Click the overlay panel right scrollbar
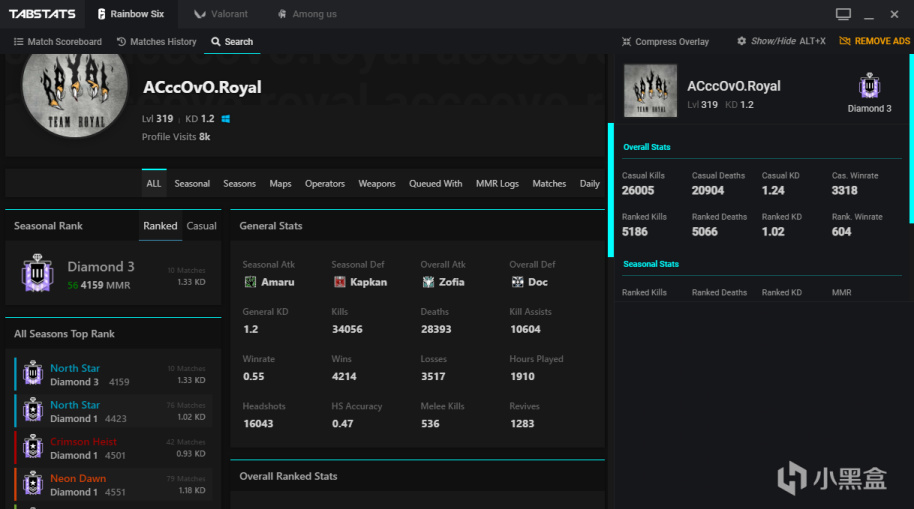This screenshot has height=509, width=914. click(911, 139)
